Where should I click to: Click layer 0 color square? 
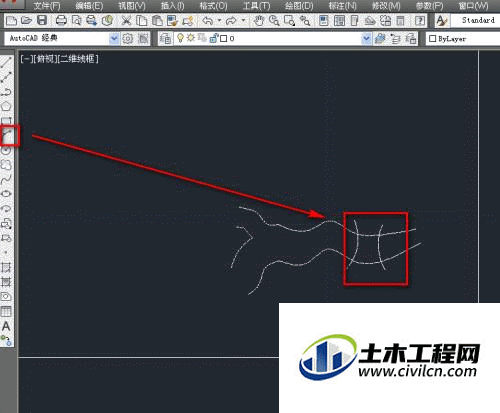[x=224, y=39]
